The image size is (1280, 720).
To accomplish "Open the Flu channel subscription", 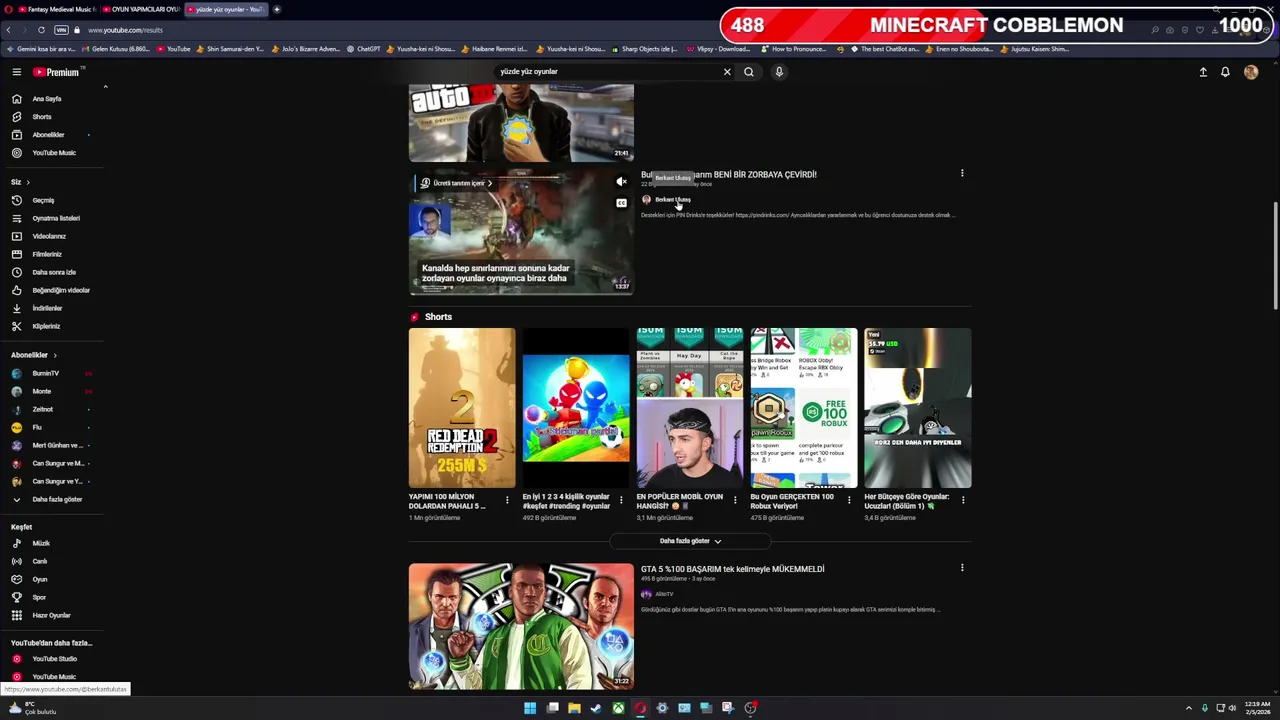I will [36, 427].
